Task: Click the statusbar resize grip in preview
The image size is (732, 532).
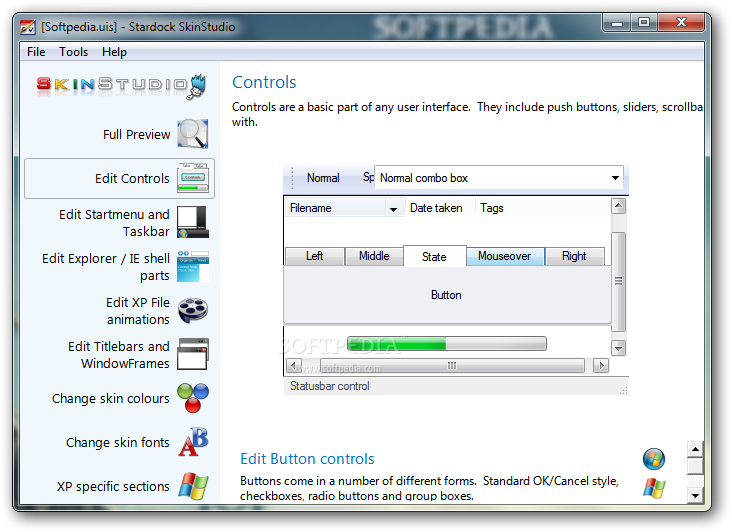Action: [623, 390]
